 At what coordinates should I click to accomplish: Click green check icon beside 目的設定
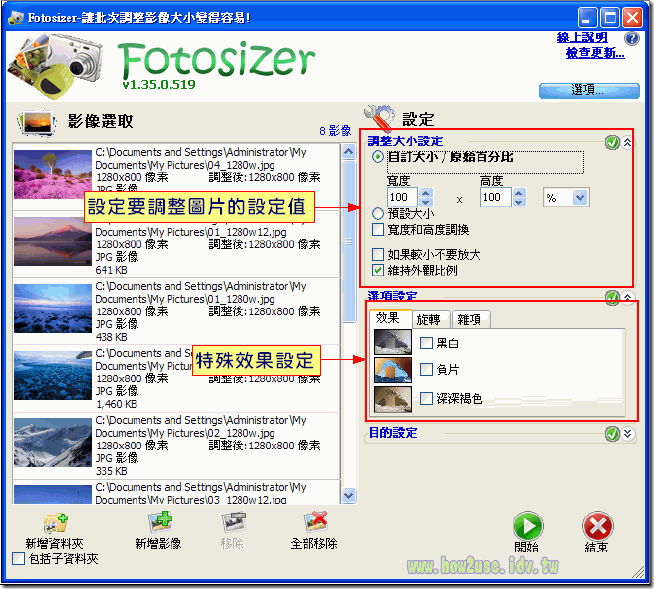(x=612, y=434)
